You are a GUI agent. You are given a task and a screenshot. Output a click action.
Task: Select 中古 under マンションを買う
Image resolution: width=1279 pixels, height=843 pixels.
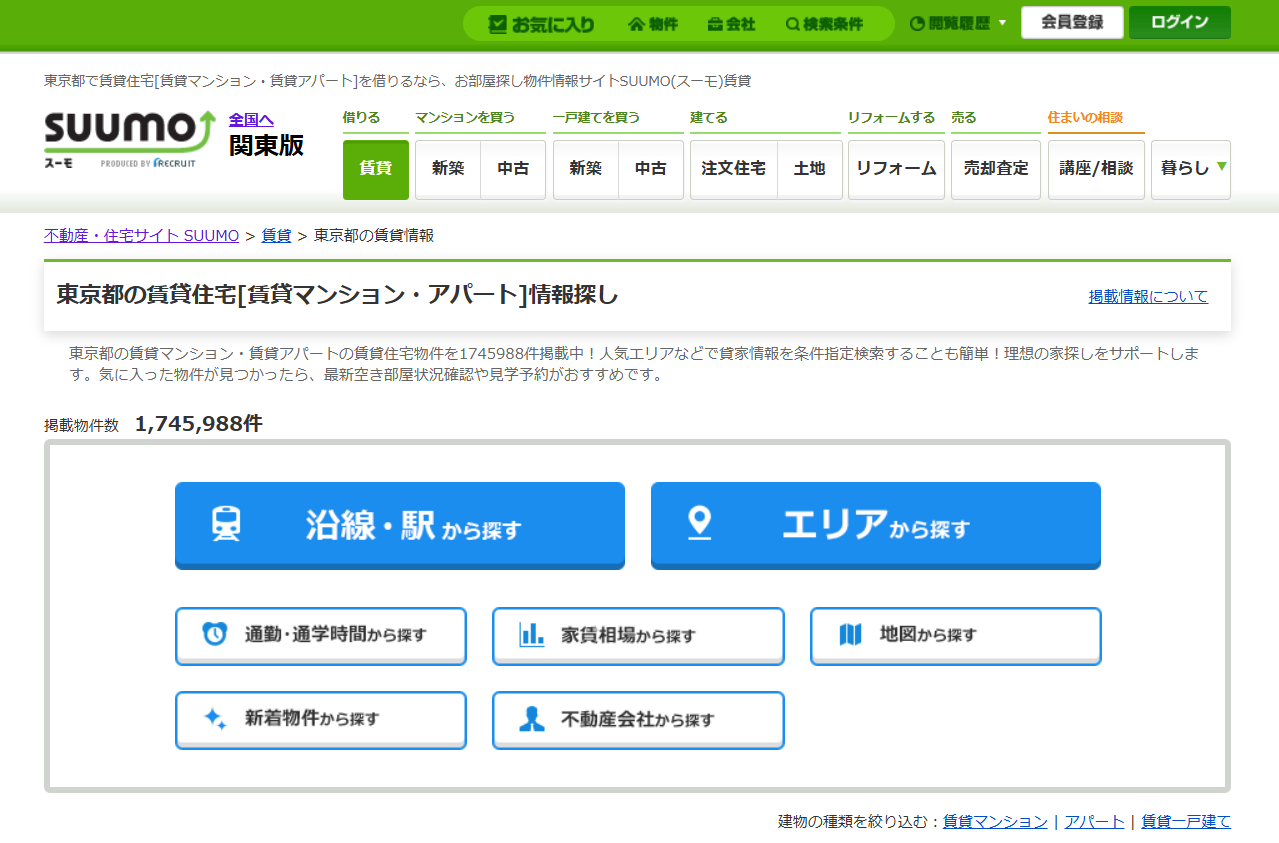point(513,169)
